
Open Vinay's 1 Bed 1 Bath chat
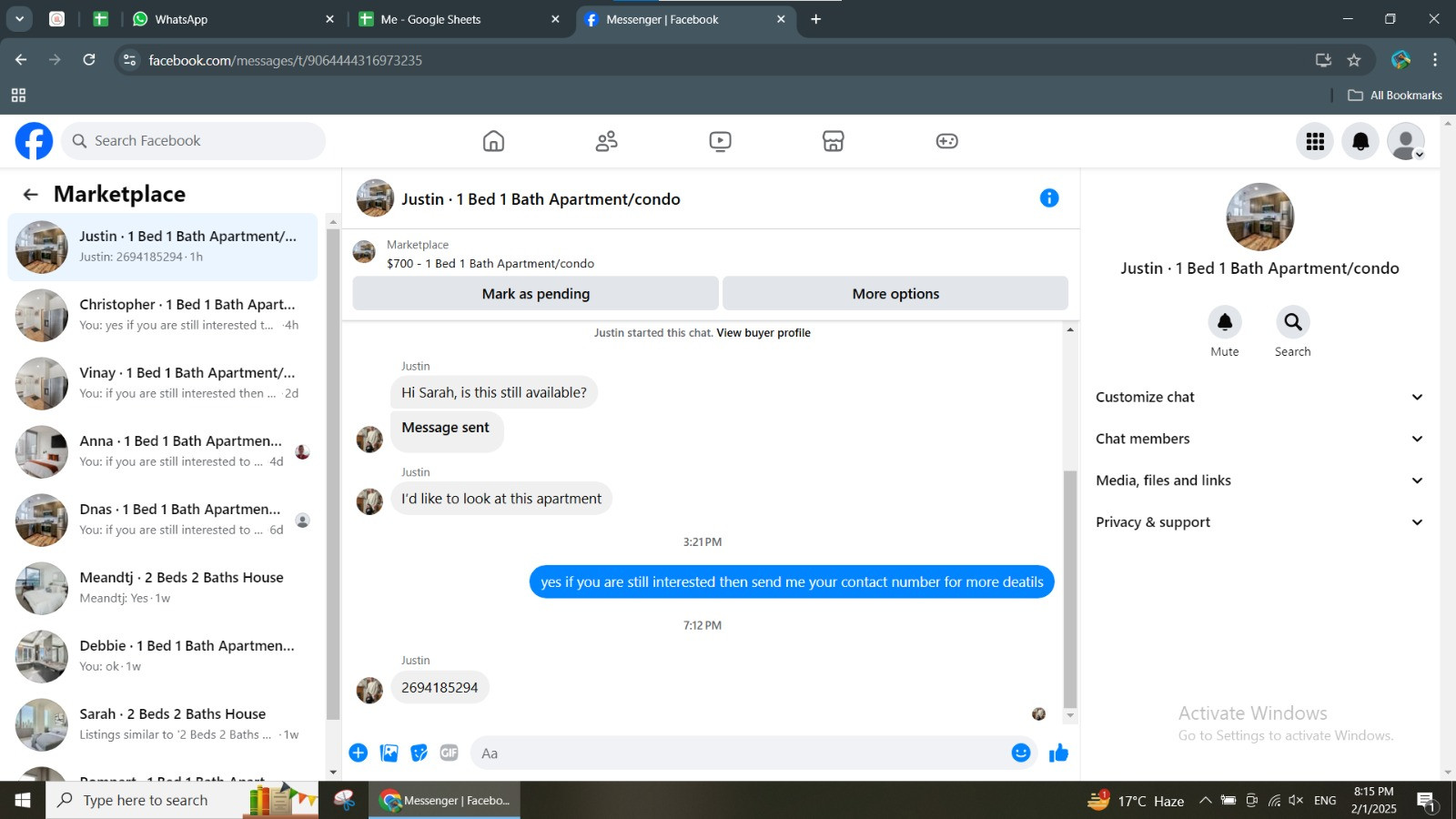pyautogui.click(x=164, y=383)
